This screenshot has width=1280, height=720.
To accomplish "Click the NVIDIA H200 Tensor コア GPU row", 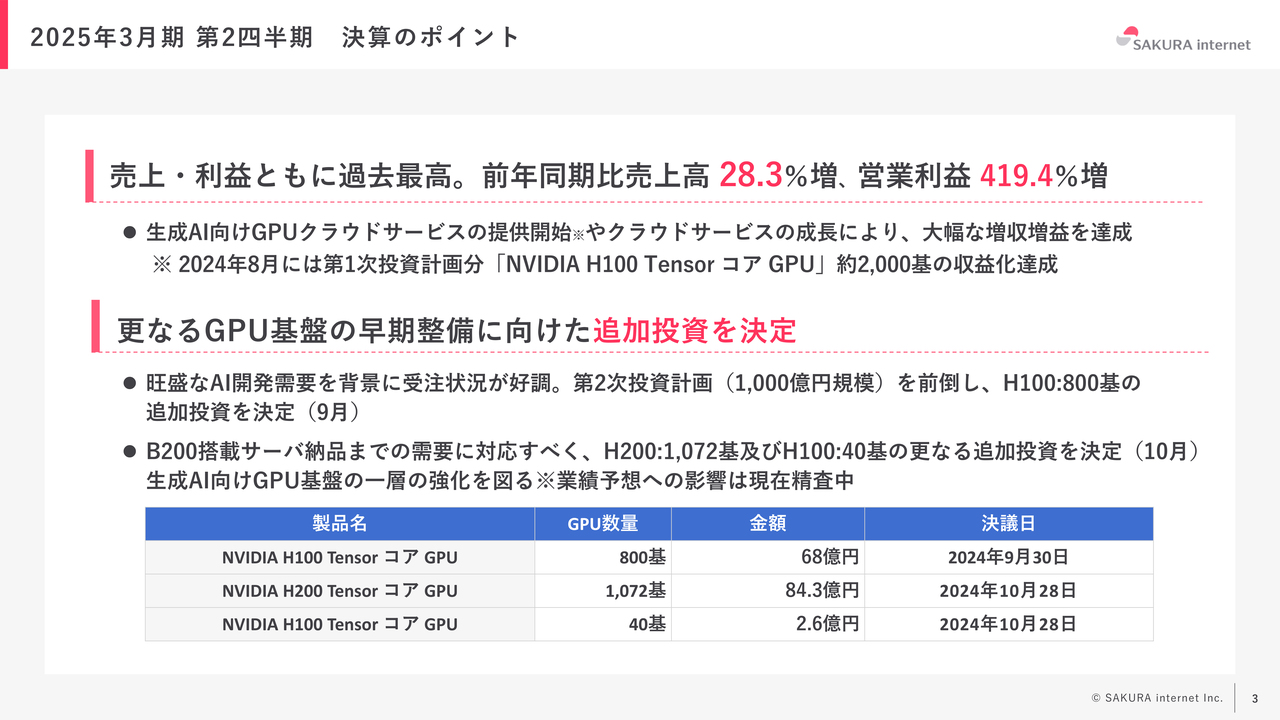I will click(339, 590).
